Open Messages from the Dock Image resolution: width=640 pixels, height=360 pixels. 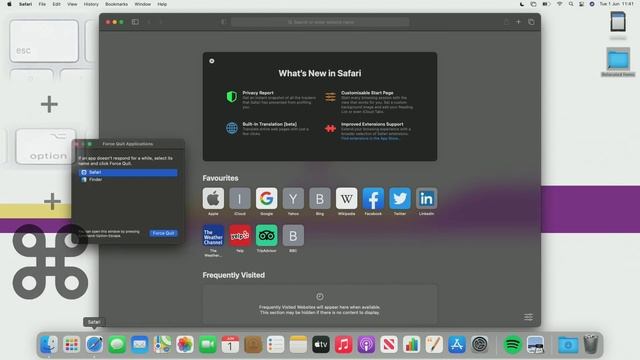click(117, 344)
